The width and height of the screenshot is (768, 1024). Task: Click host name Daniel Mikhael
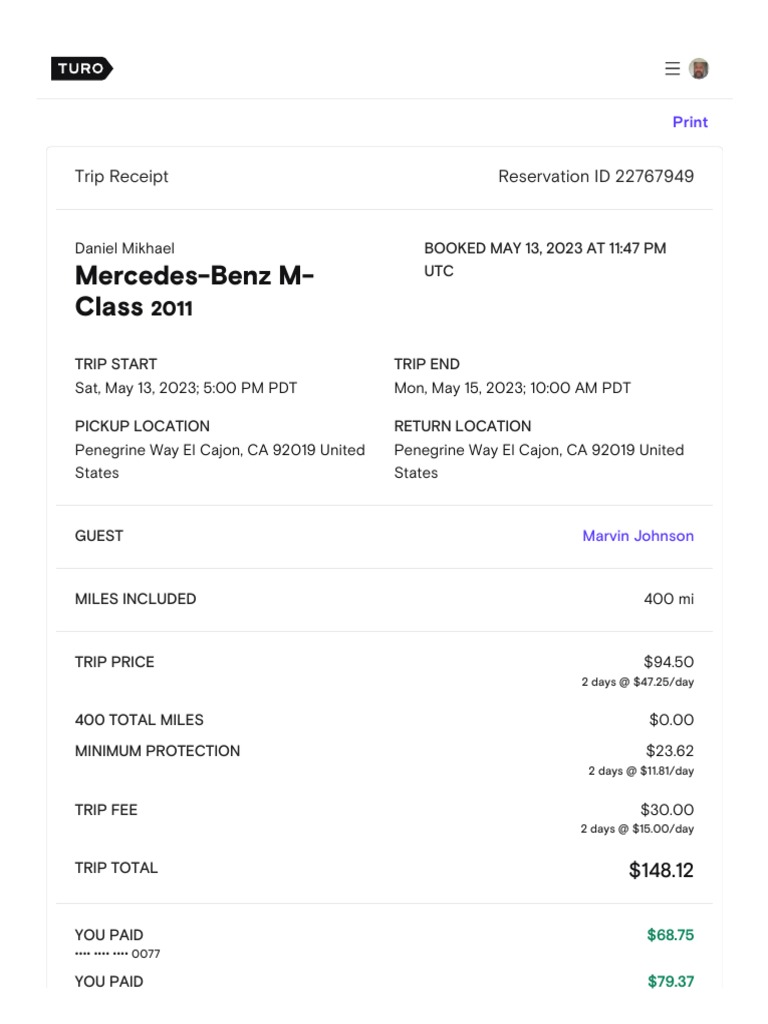coord(125,248)
